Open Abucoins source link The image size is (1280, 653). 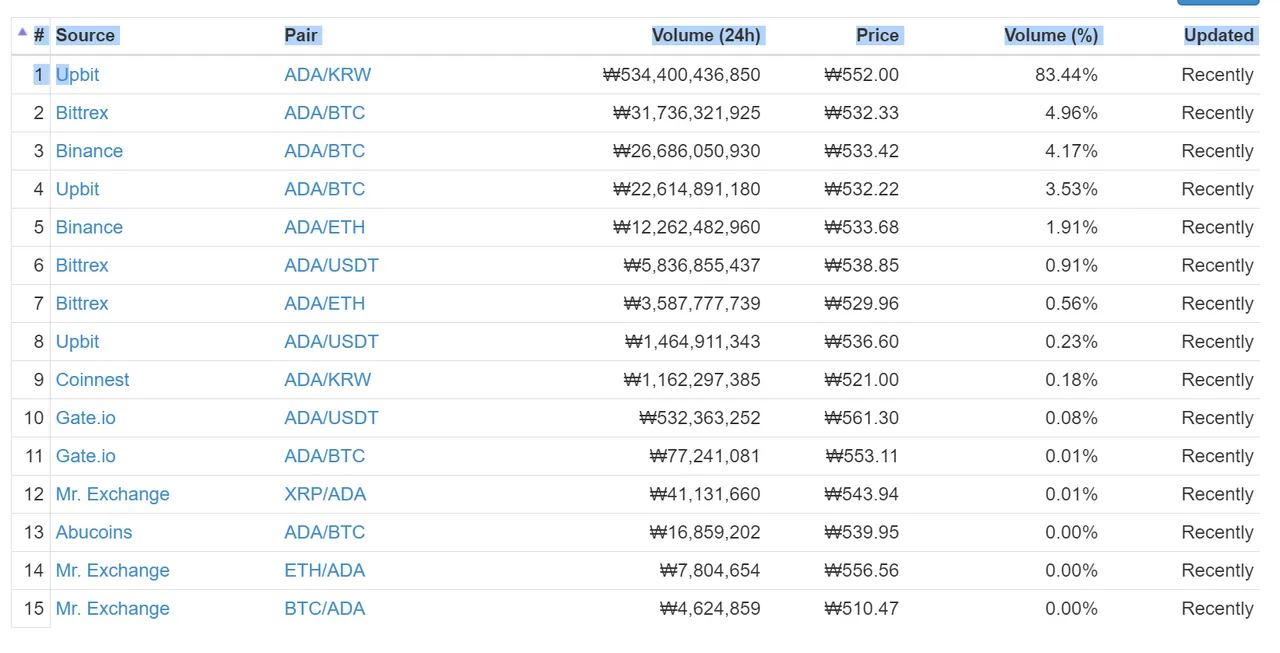point(94,532)
